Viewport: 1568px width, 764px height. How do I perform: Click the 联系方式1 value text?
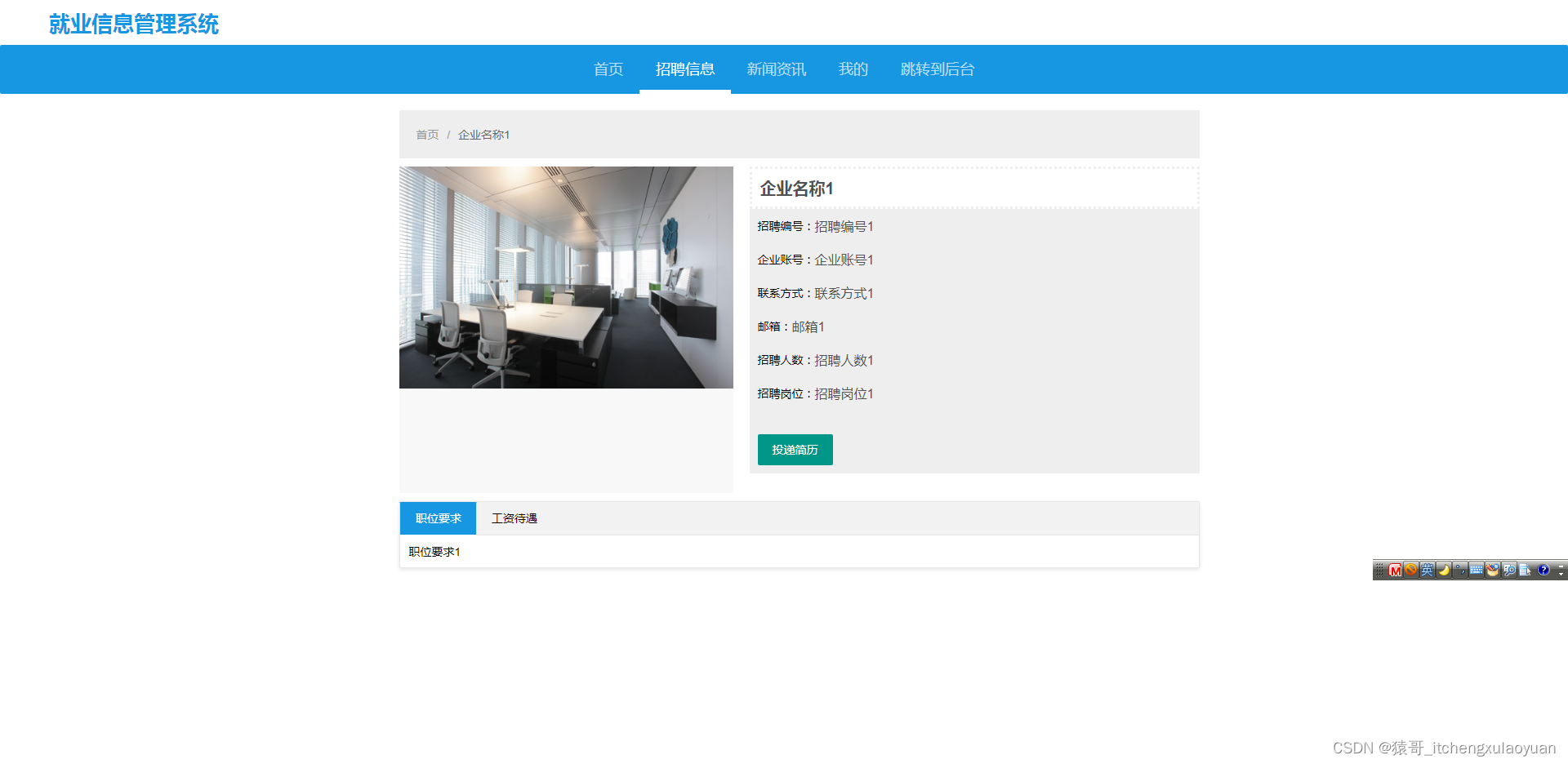(844, 293)
